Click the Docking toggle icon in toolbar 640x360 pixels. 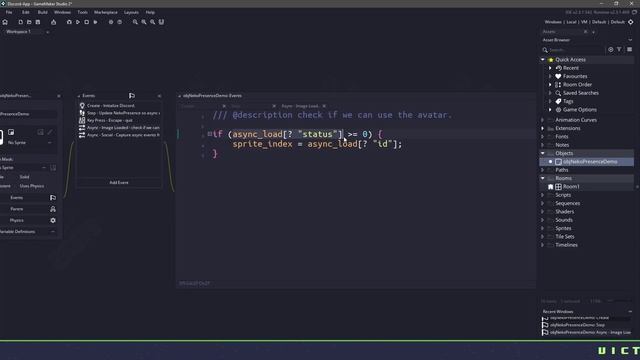[x=161, y=22]
